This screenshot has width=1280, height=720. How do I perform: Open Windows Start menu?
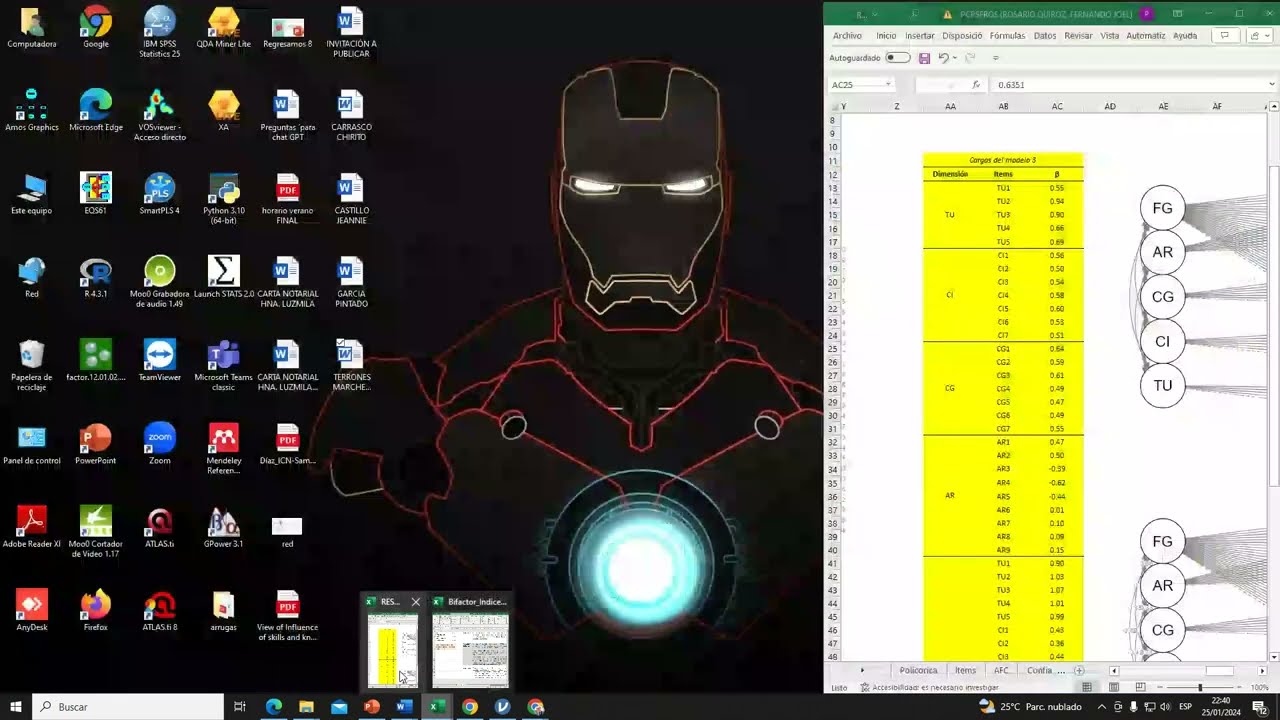coord(15,707)
